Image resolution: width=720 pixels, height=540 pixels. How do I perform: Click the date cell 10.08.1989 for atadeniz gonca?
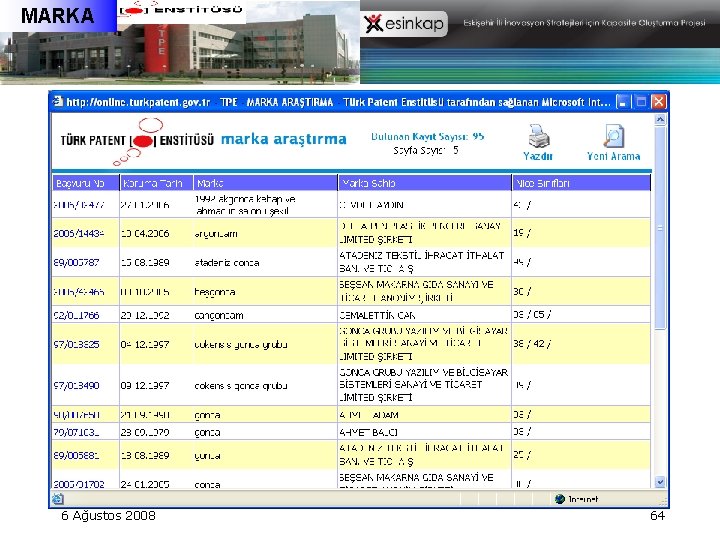(x=156, y=263)
